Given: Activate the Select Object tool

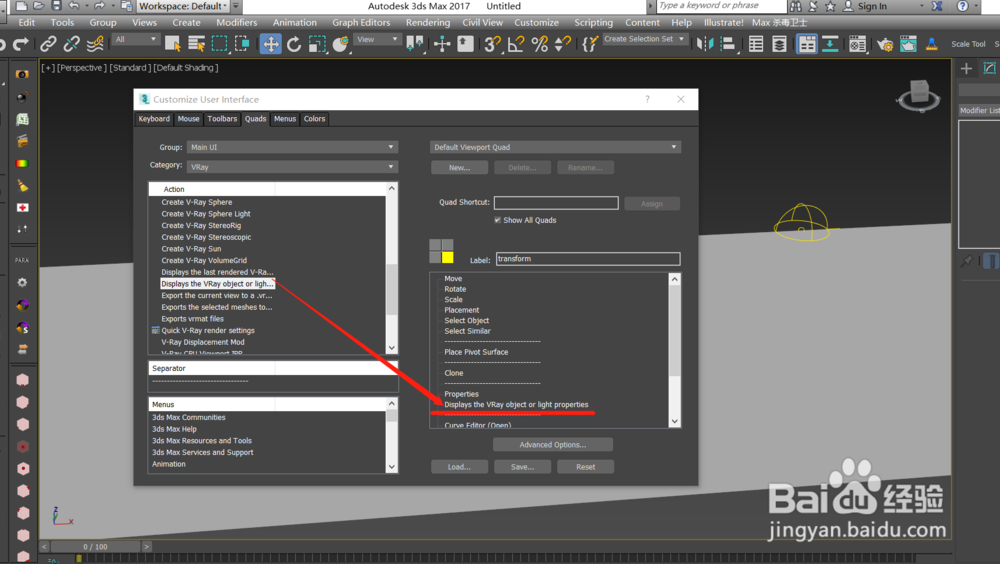Looking at the screenshot, I should (172, 44).
